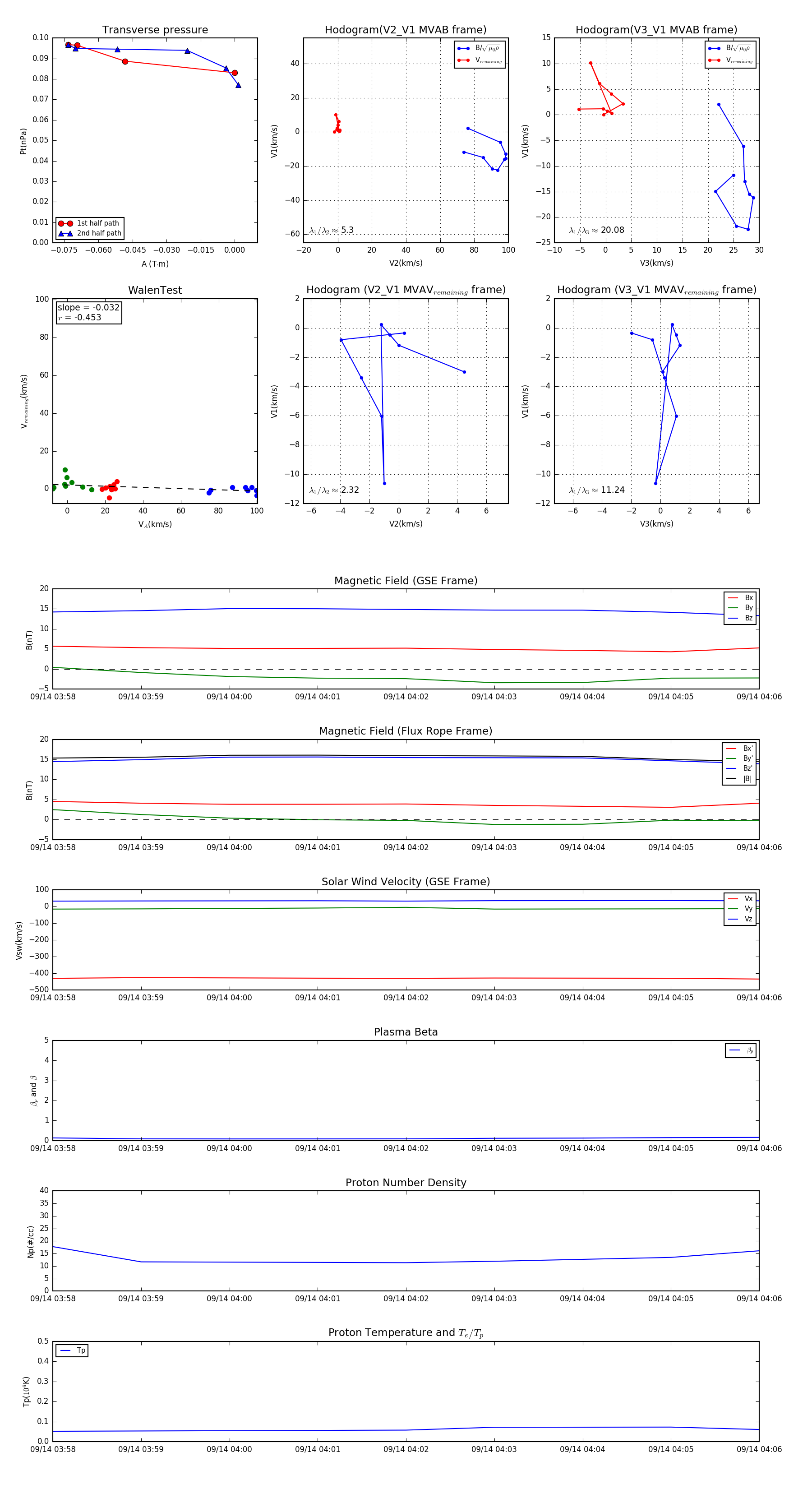This screenshot has height=1489, width=812.
Task: Click the blue triangle marker near A = -0.020
Action: coord(187,51)
